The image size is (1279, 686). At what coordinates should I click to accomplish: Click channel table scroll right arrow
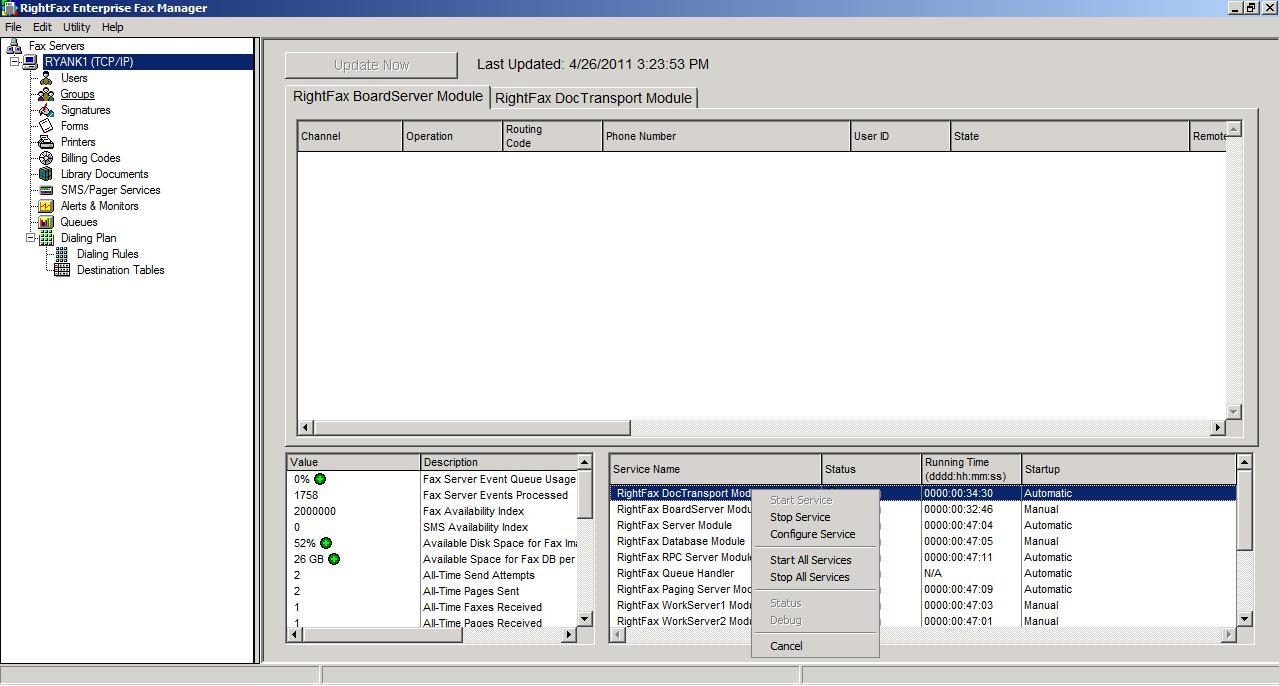tap(1218, 428)
